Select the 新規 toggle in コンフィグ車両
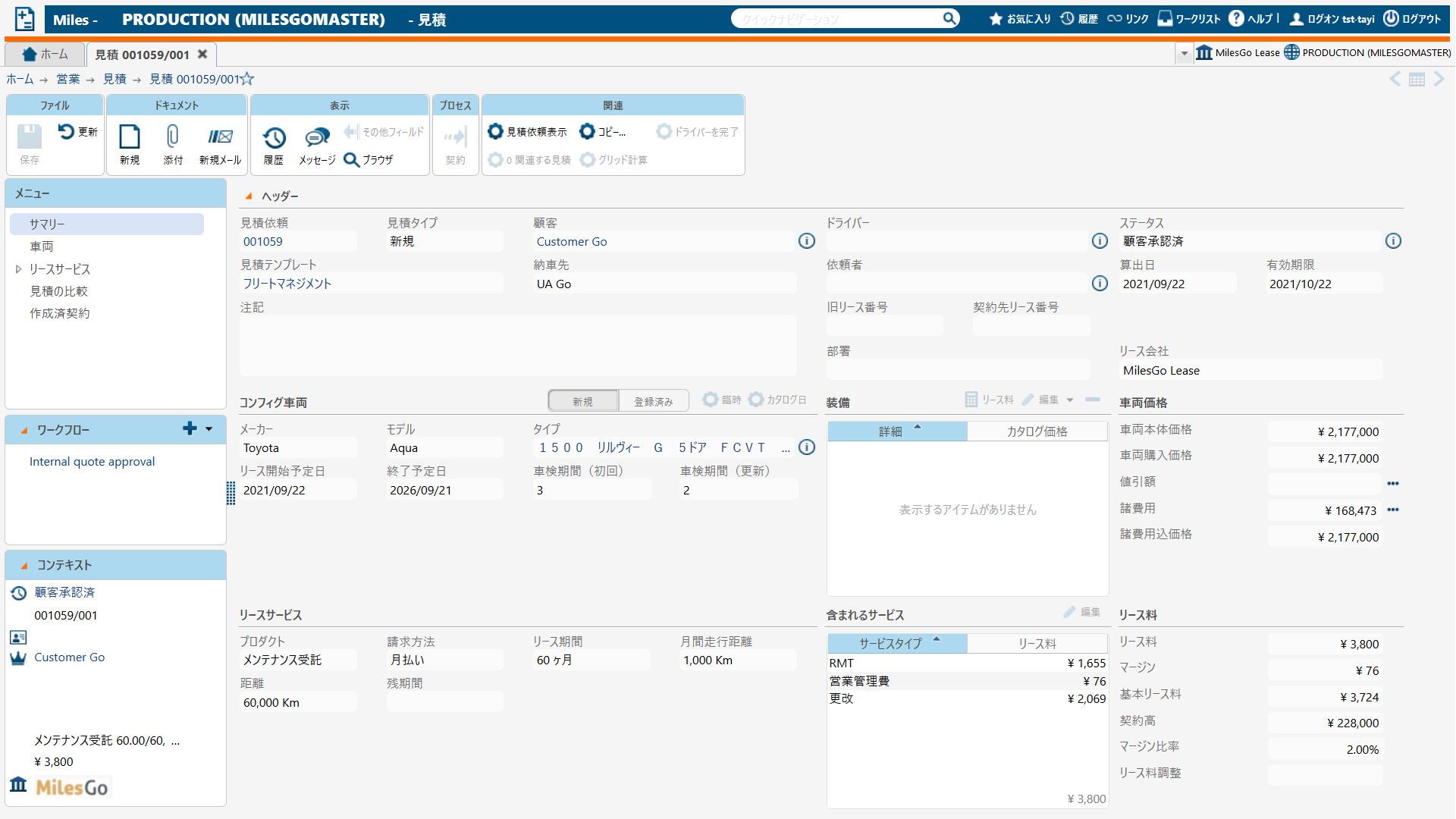The height and width of the screenshot is (819, 1456). click(x=583, y=401)
